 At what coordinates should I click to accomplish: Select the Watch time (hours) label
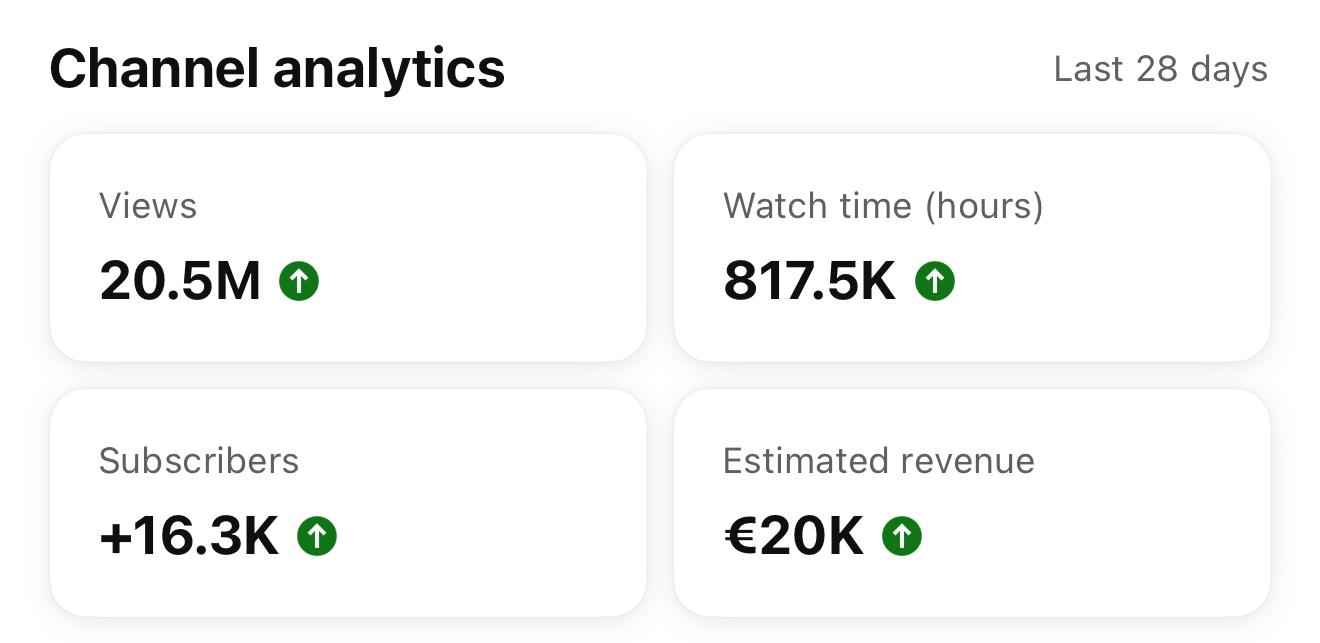click(883, 206)
